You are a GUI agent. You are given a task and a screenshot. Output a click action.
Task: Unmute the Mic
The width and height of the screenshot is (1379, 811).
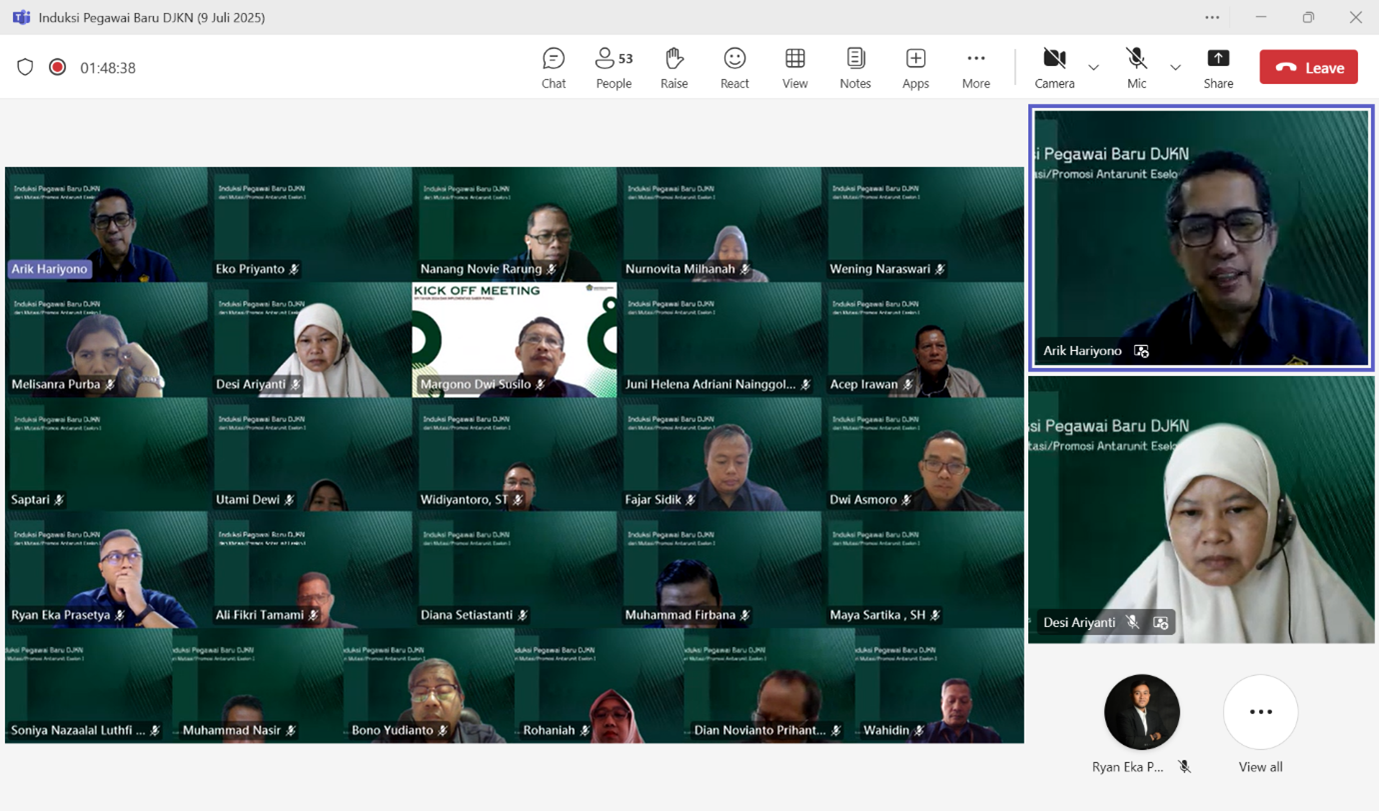click(1136, 67)
